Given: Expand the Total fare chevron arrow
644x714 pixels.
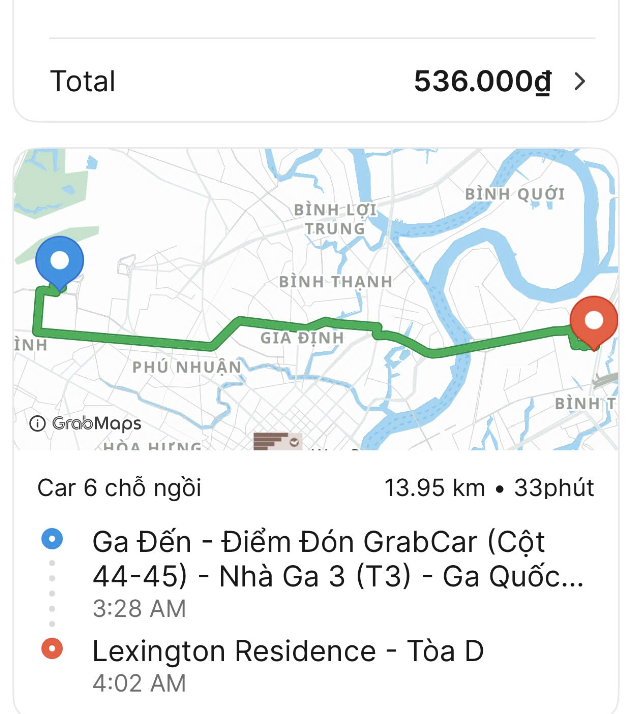Looking at the screenshot, I should [x=580, y=82].
